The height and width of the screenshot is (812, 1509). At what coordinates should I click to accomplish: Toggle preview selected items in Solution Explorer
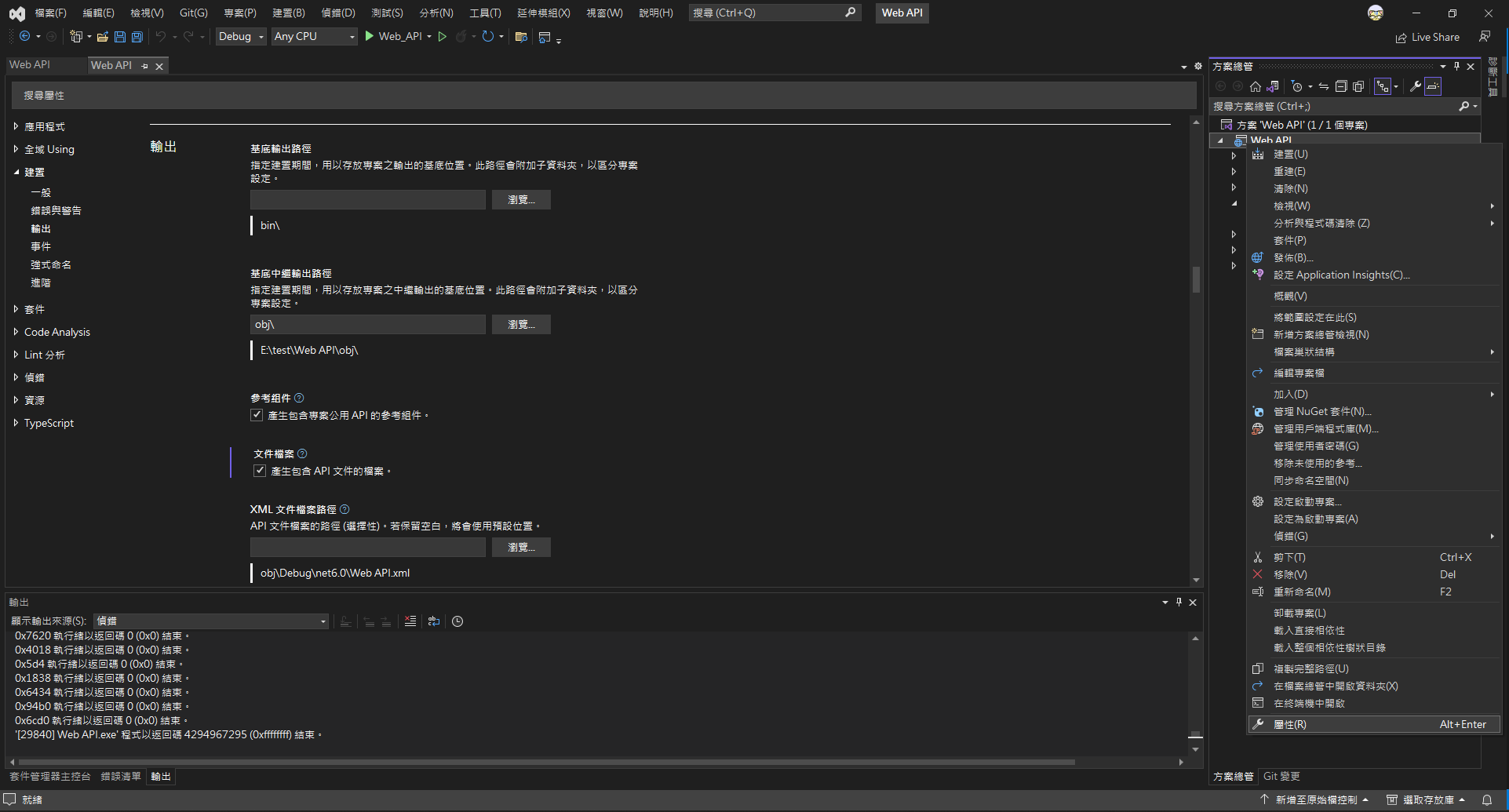pyautogui.click(x=1433, y=86)
